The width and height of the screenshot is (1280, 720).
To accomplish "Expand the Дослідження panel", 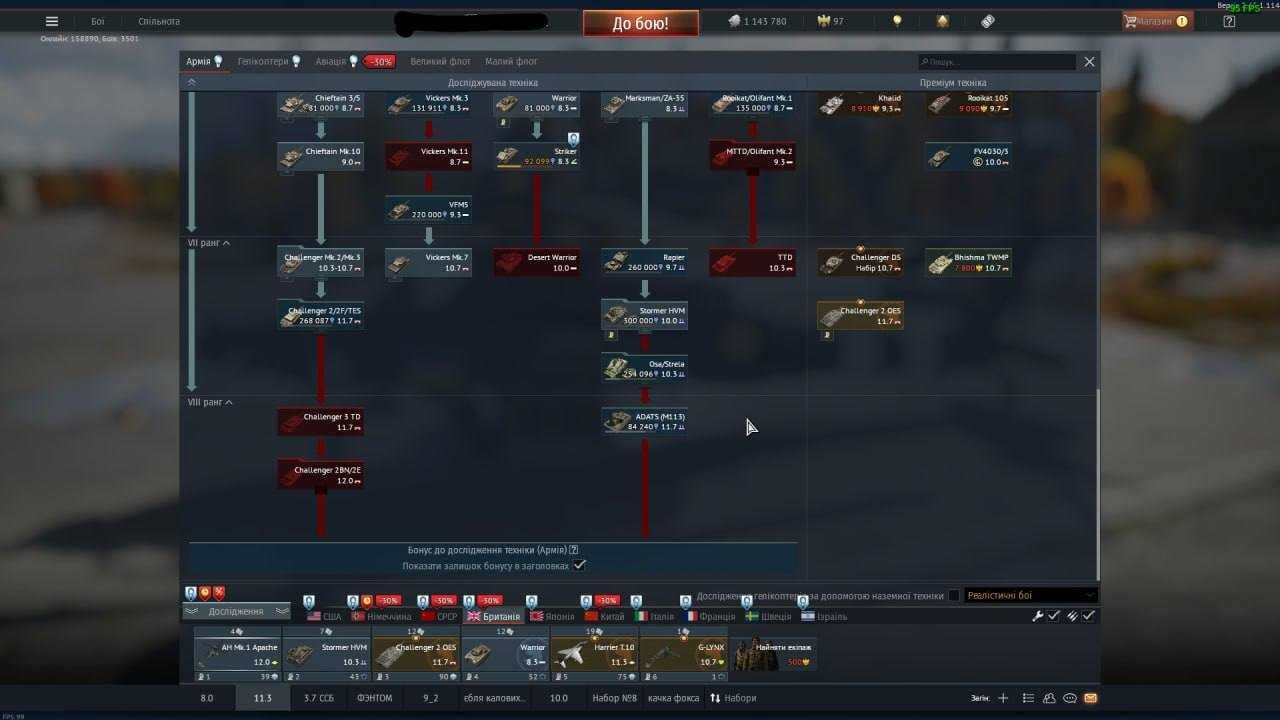I will [236, 611].
